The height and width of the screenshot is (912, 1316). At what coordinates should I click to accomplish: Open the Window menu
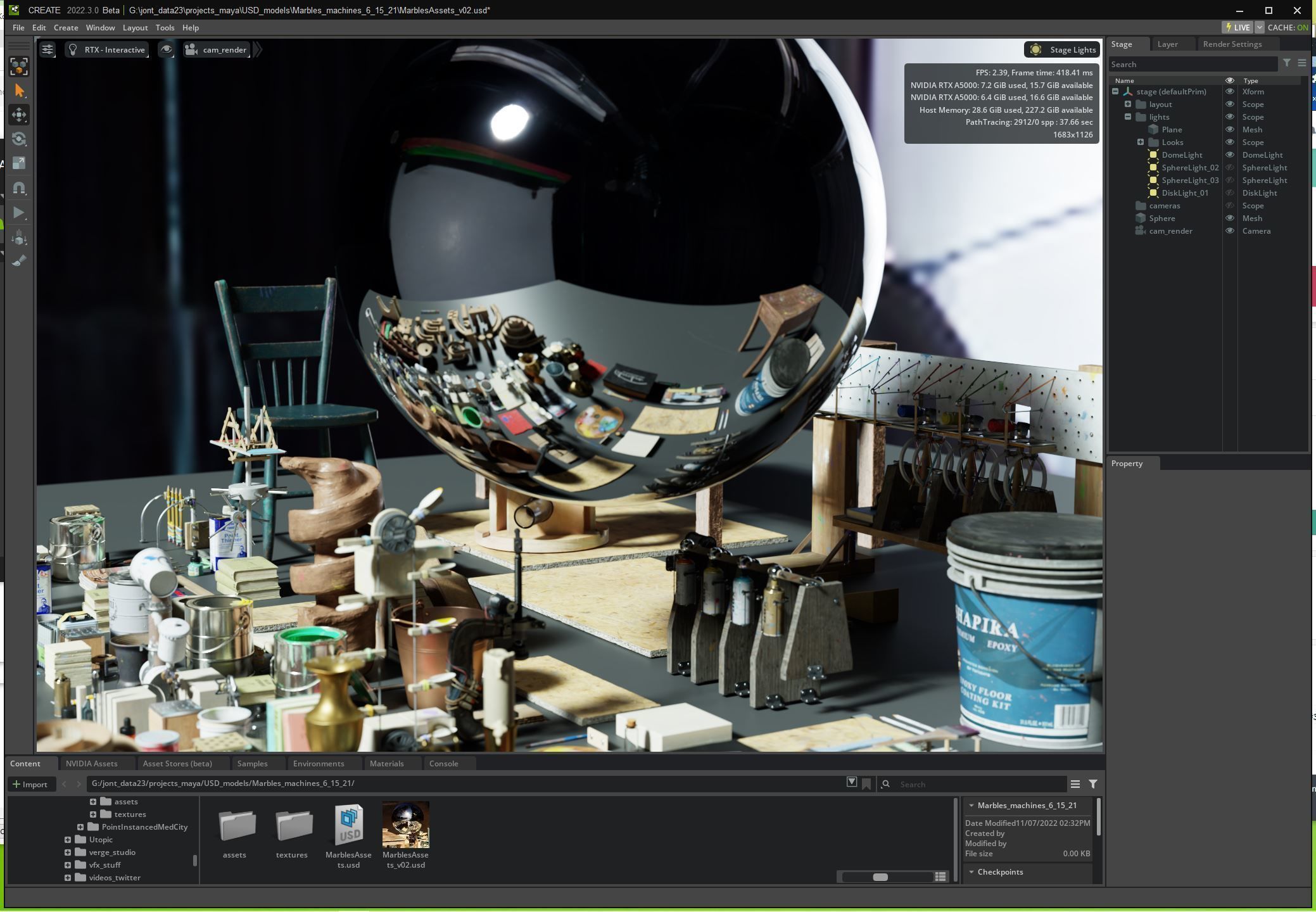100,27
